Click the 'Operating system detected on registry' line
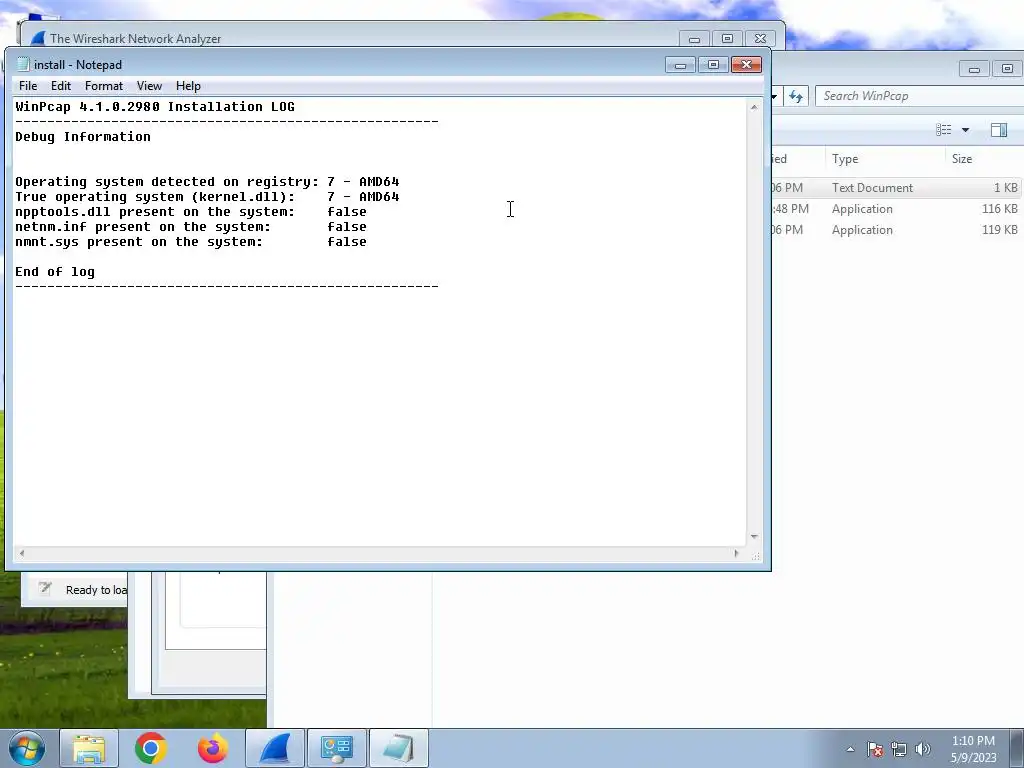The width and height of the screenshot is (1024, 768). coord(207,182)
